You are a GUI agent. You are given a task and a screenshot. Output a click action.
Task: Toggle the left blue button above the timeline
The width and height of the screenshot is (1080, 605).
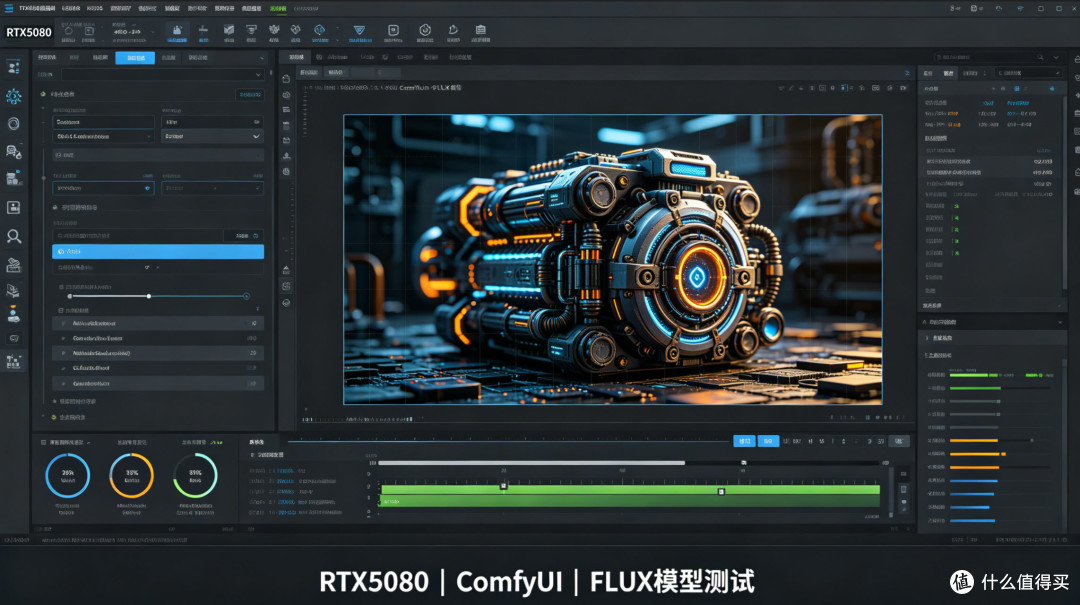tap(744, 441)
